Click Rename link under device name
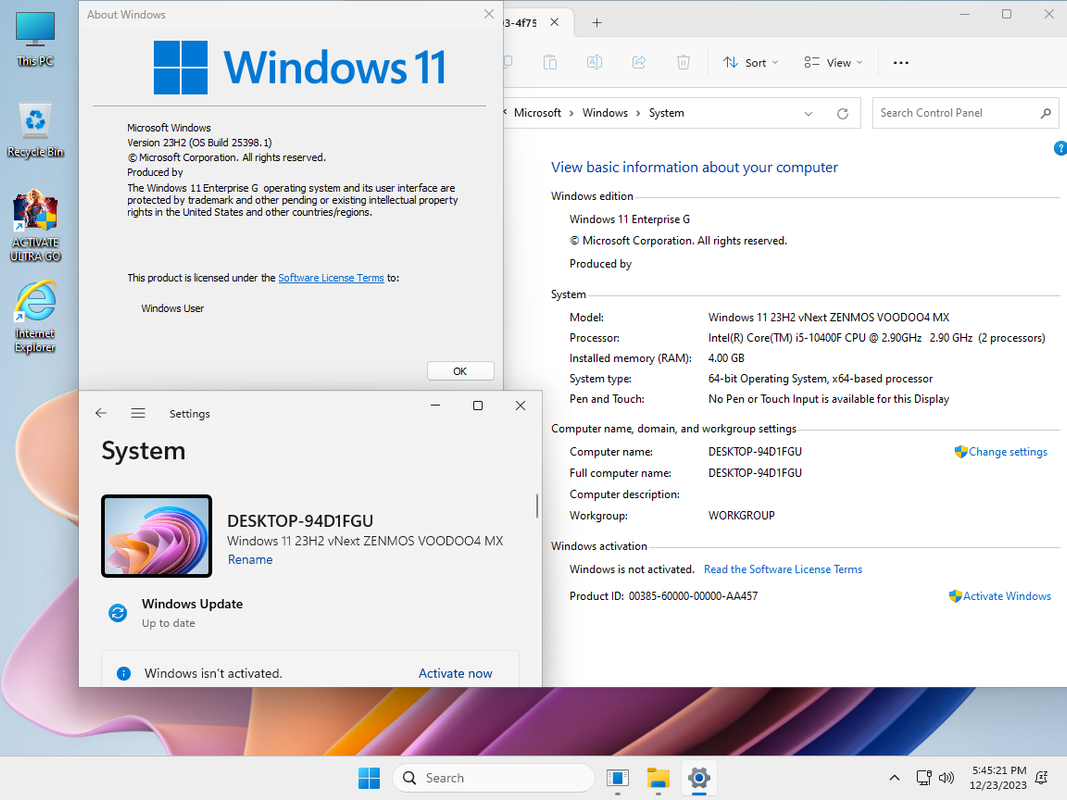Viewport: 1067px width, 800px height. pyautogui.click(x=250, y=560)
